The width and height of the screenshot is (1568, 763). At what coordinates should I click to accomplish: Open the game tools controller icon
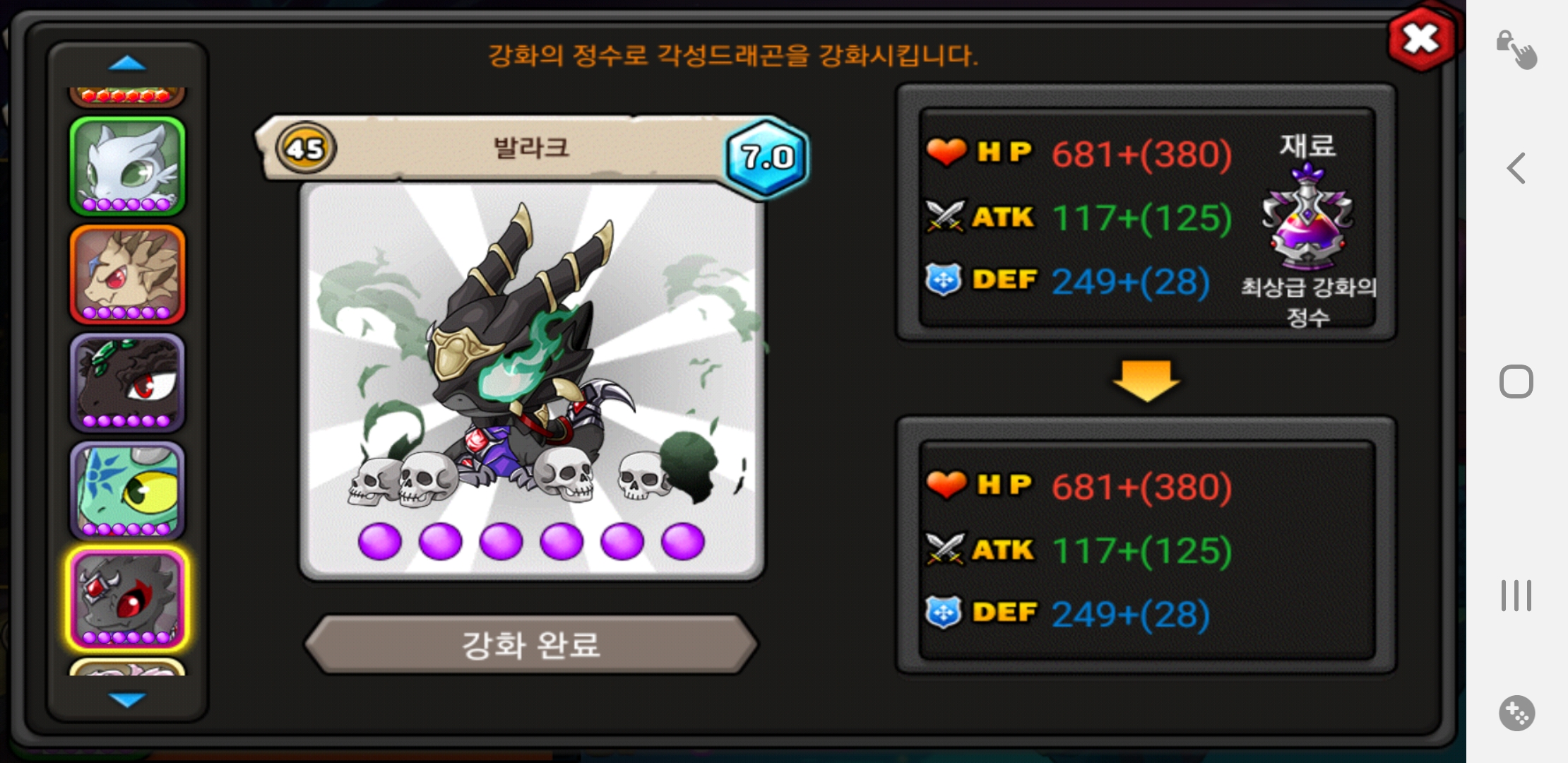(1516, 713)
